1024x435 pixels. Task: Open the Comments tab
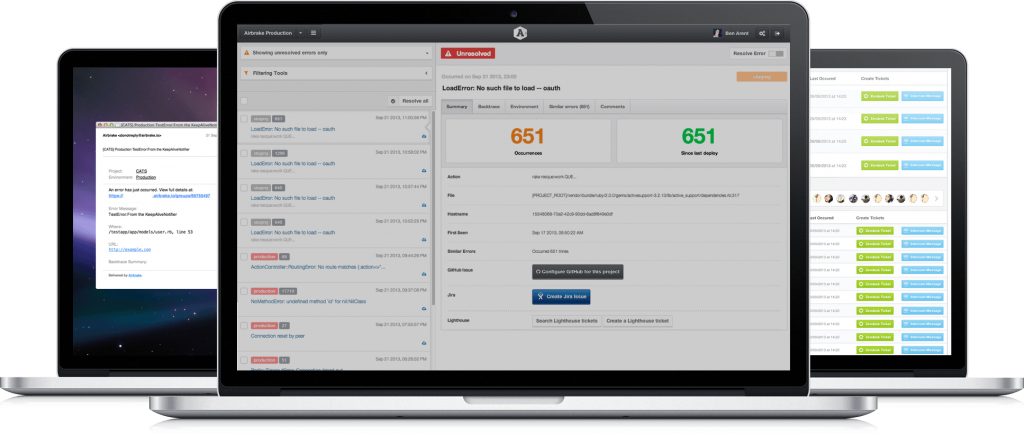pyautogui.click(x=613, y=106)
